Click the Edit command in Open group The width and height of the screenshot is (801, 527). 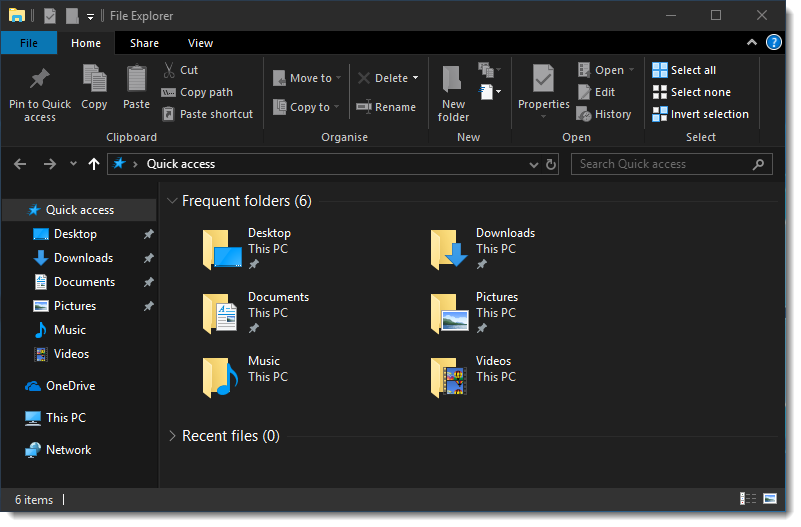click(597, 92)
